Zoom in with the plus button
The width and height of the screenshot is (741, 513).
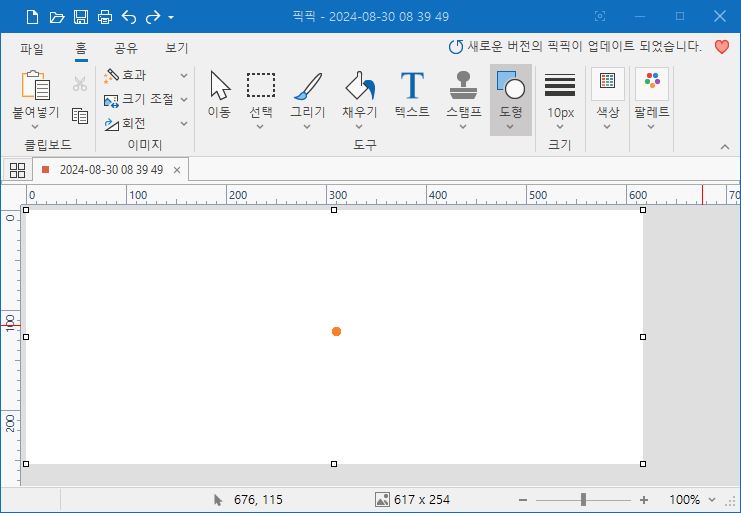[x=644, y=500]
